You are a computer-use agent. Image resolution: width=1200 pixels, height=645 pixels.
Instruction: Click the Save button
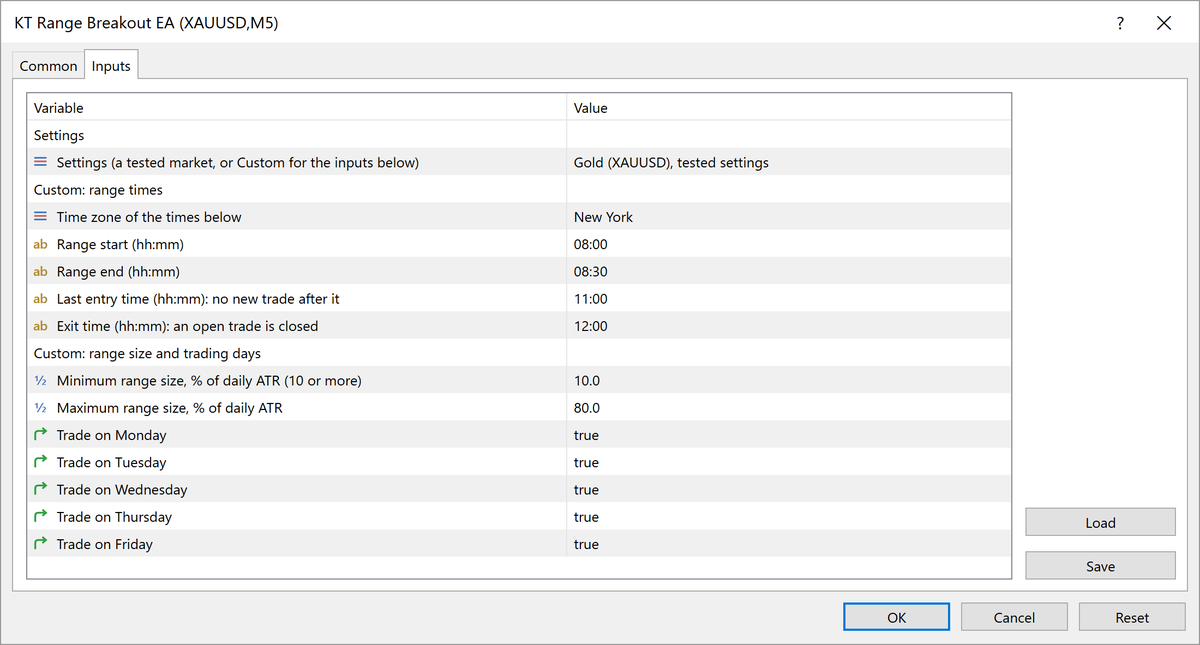pyautogui.click(x=1100, y=565)
